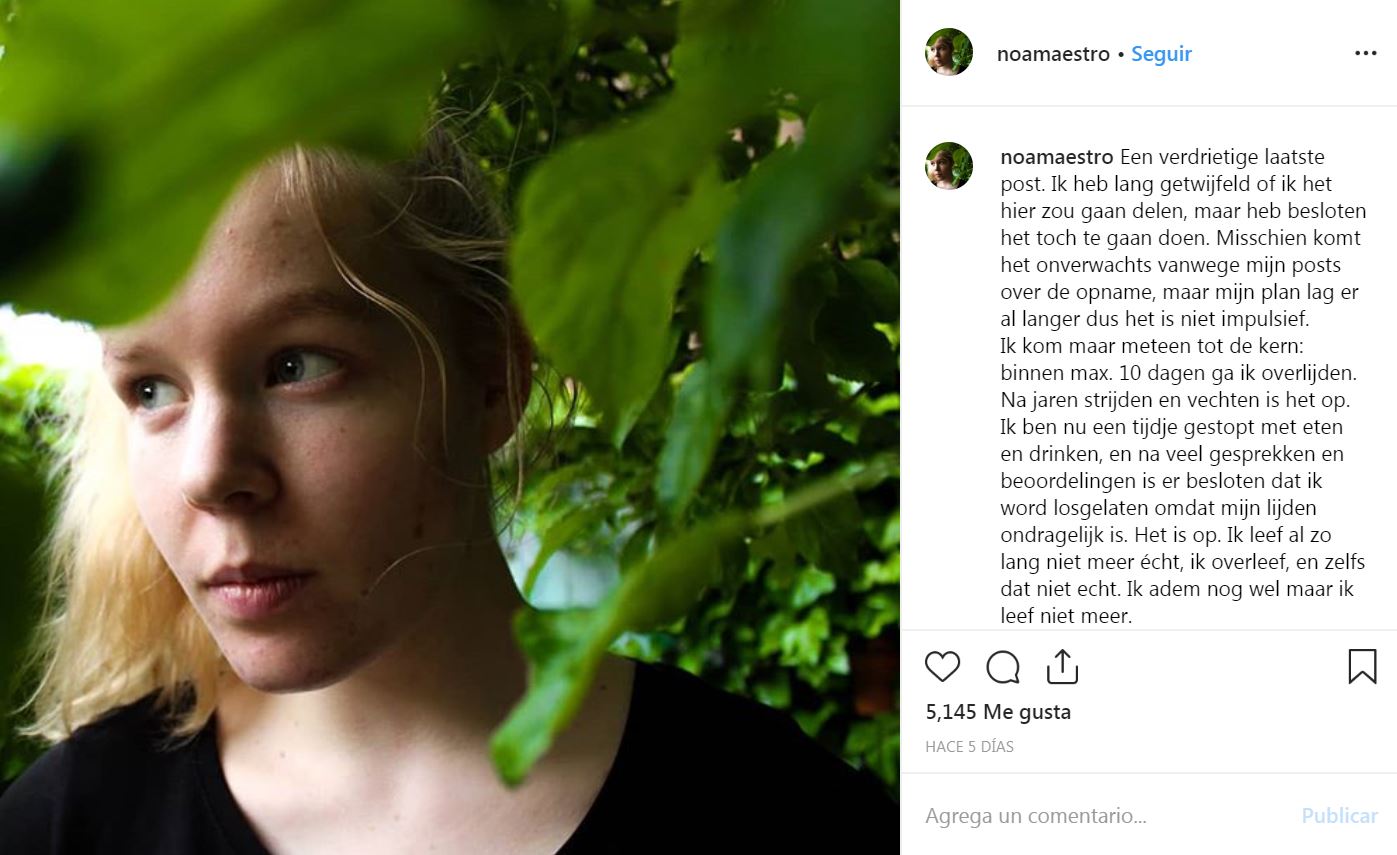Follow the account via Seguir

click(1161, 54)
